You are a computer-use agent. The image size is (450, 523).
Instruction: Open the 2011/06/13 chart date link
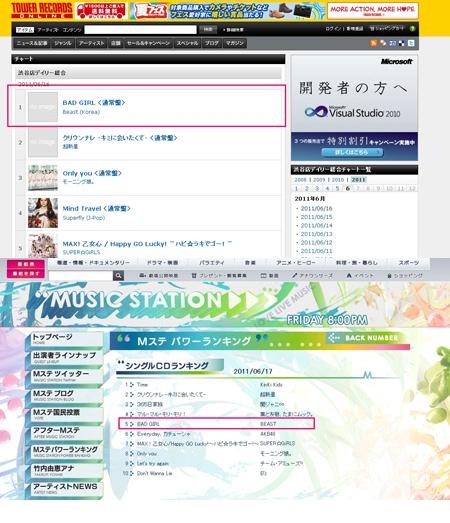[x=316, y=234]
